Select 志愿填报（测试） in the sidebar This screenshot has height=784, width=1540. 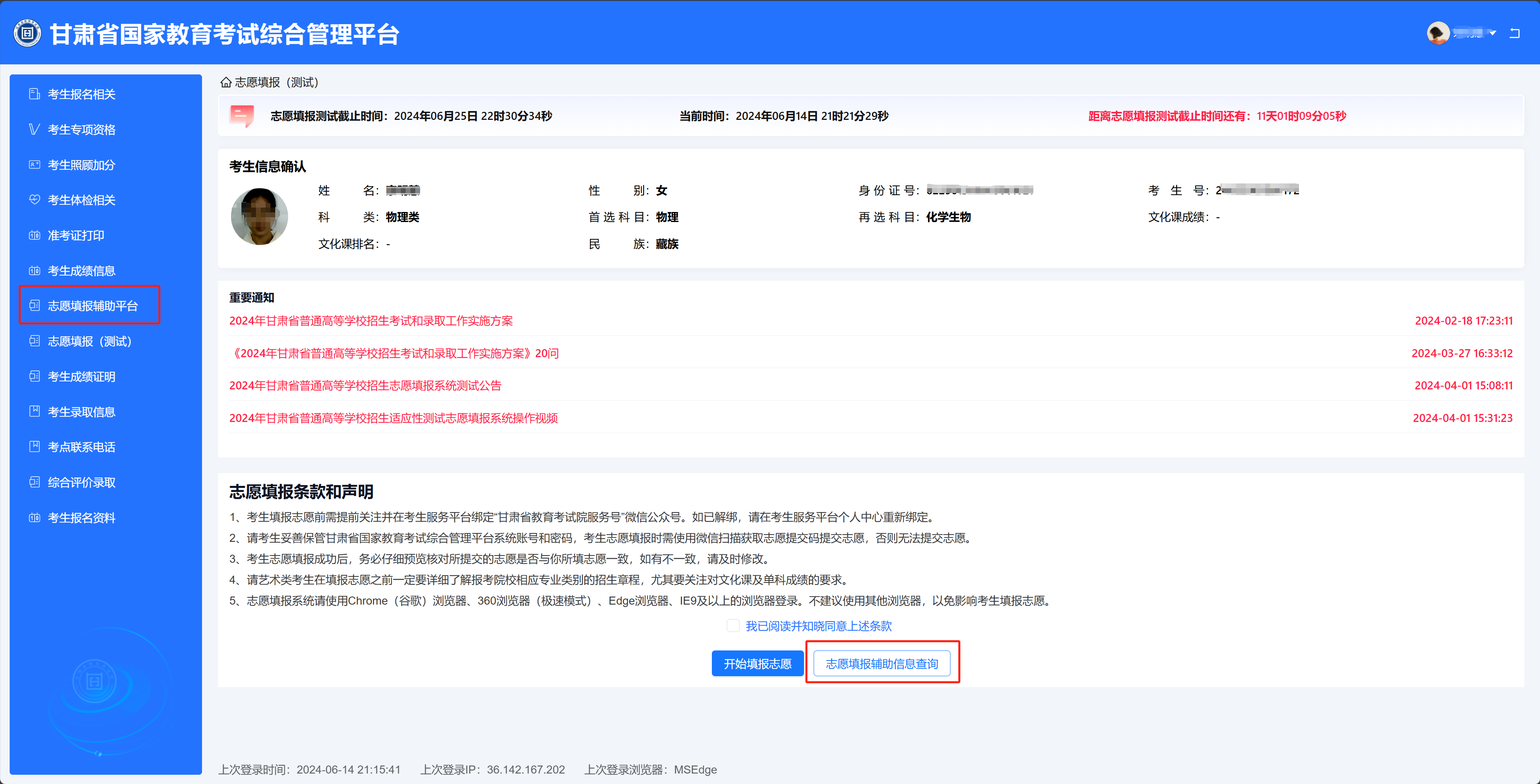(89, 341)
